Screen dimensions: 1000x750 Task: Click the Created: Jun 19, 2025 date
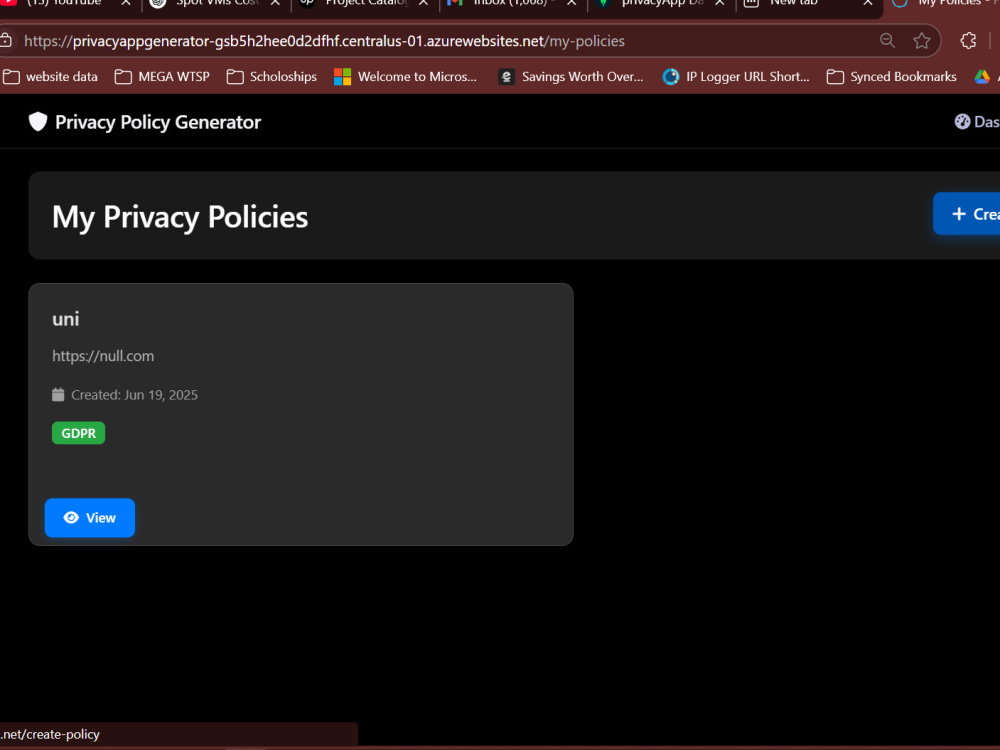tap(135, 395)
